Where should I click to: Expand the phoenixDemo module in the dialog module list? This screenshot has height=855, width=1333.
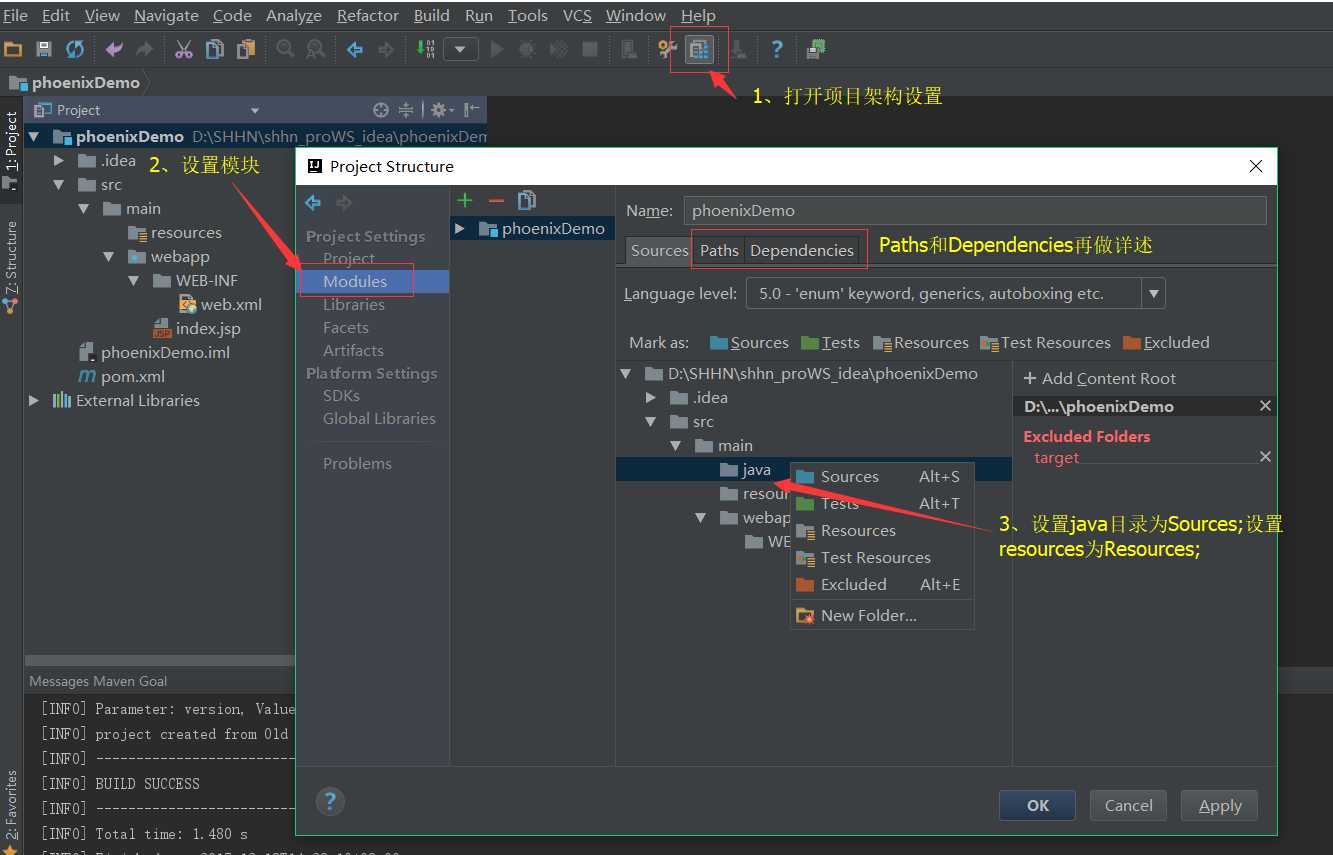[460, 229]
